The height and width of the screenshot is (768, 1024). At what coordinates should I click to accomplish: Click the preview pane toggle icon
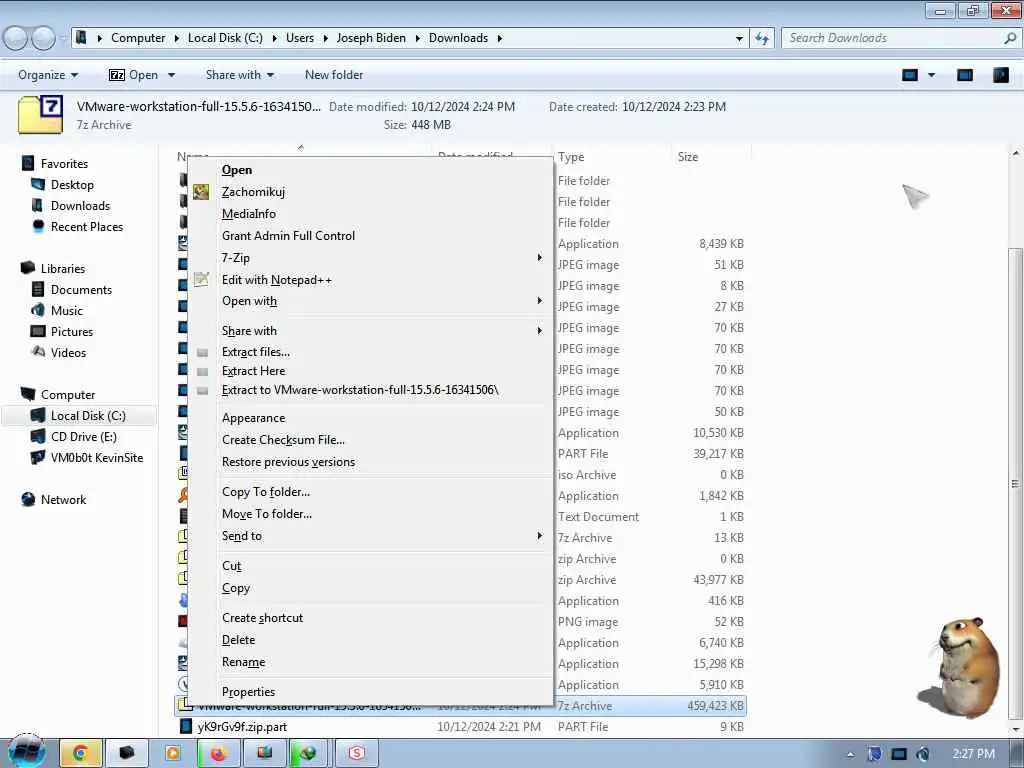pos(965,75)
